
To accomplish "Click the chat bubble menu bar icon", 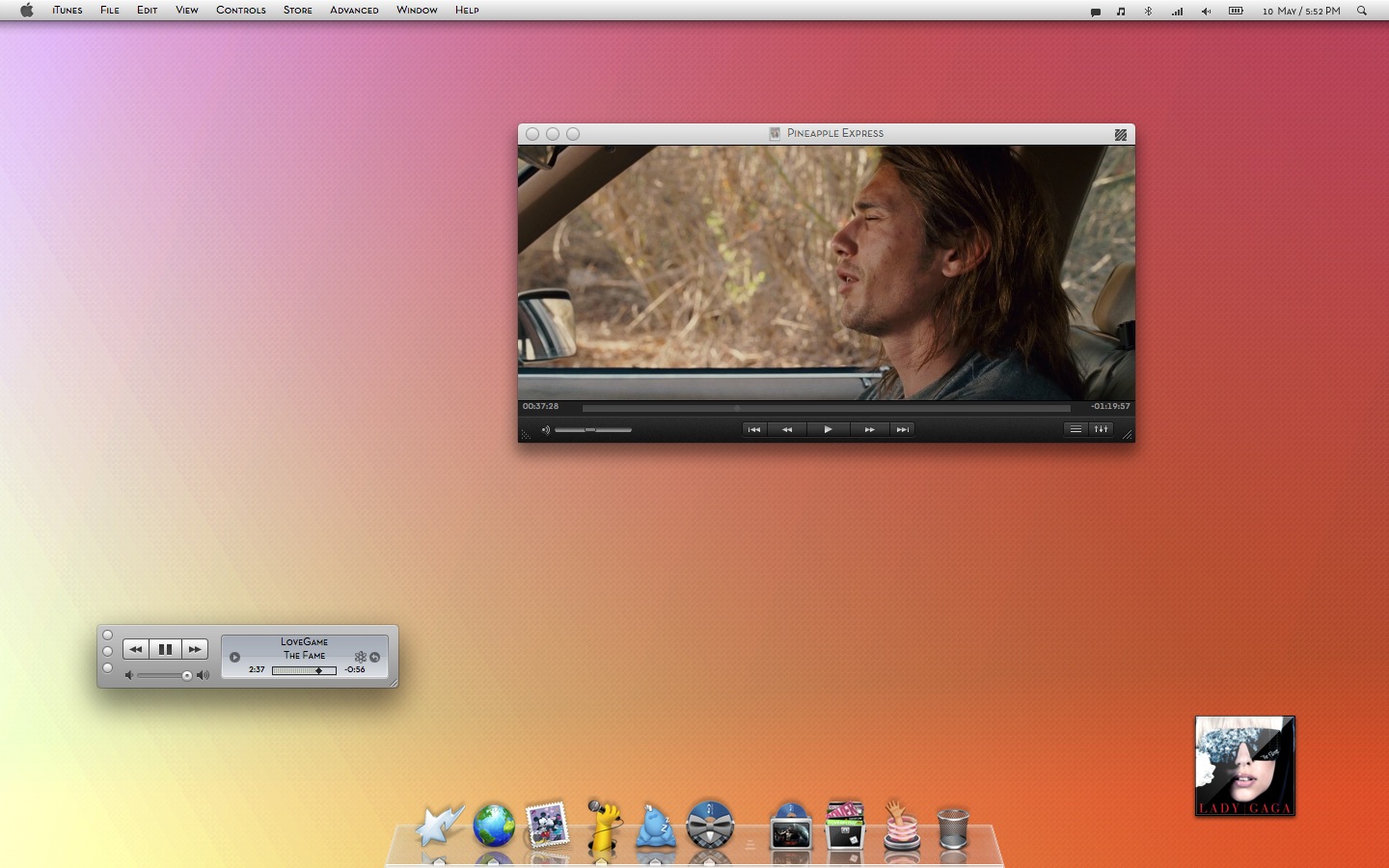I will point(1096,12).
